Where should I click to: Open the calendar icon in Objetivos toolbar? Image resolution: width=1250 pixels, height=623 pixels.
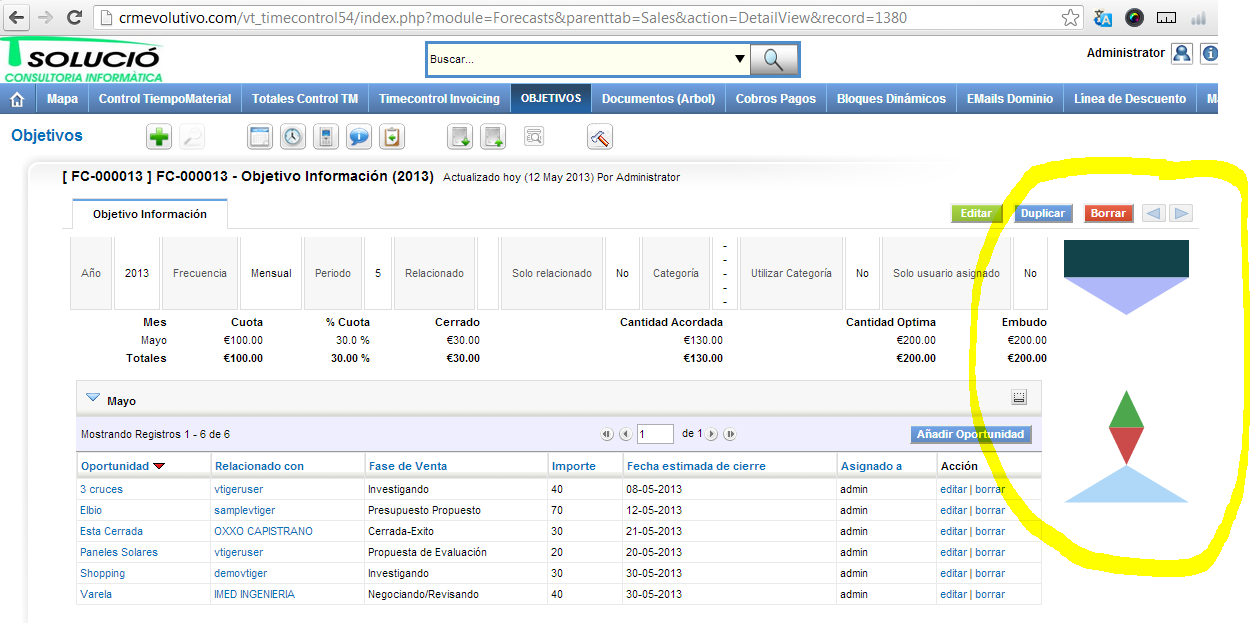[260, 137]
